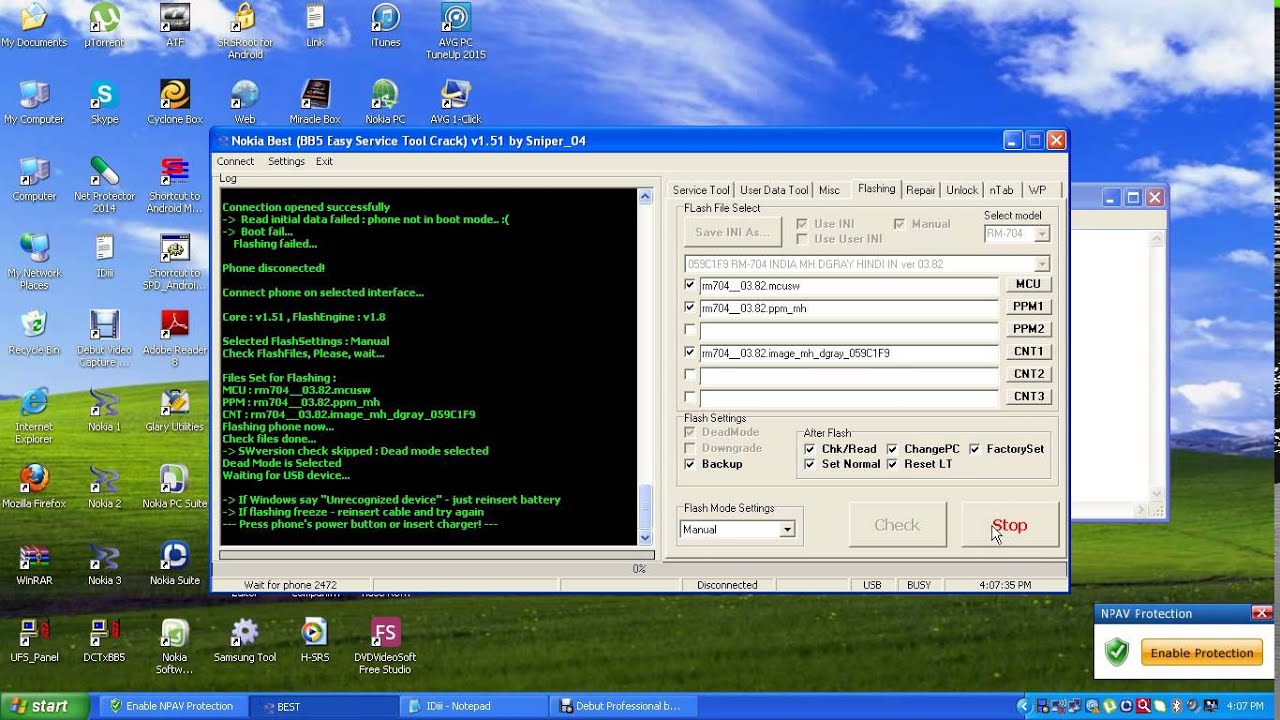1280x720 pixels.
Task: Launch Debut Video Capture desktop icon
Action: coord(104,338)
